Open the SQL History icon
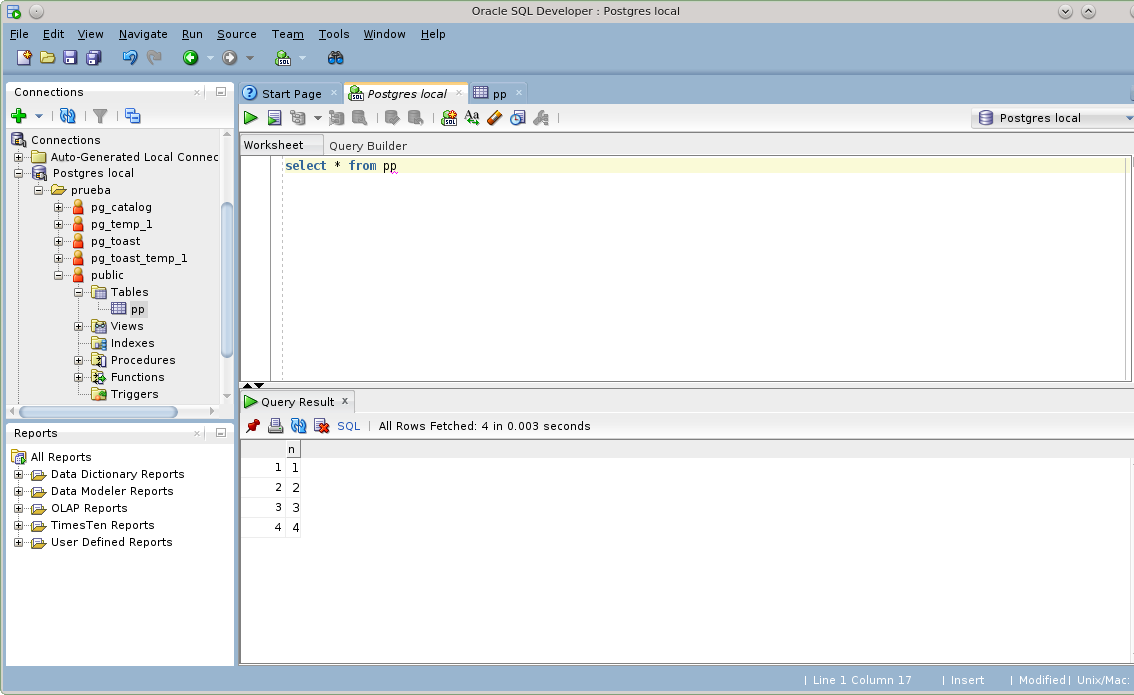This screenshot has height=695, width=1134. click(518, 118)
